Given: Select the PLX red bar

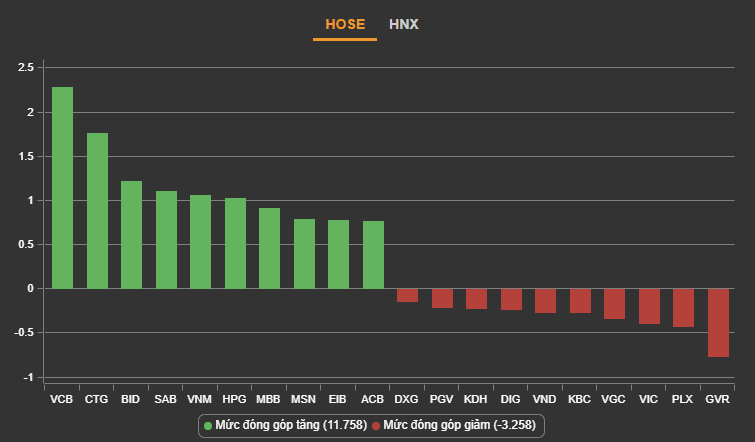Looking at the screenshot, I should click(683, 307).
